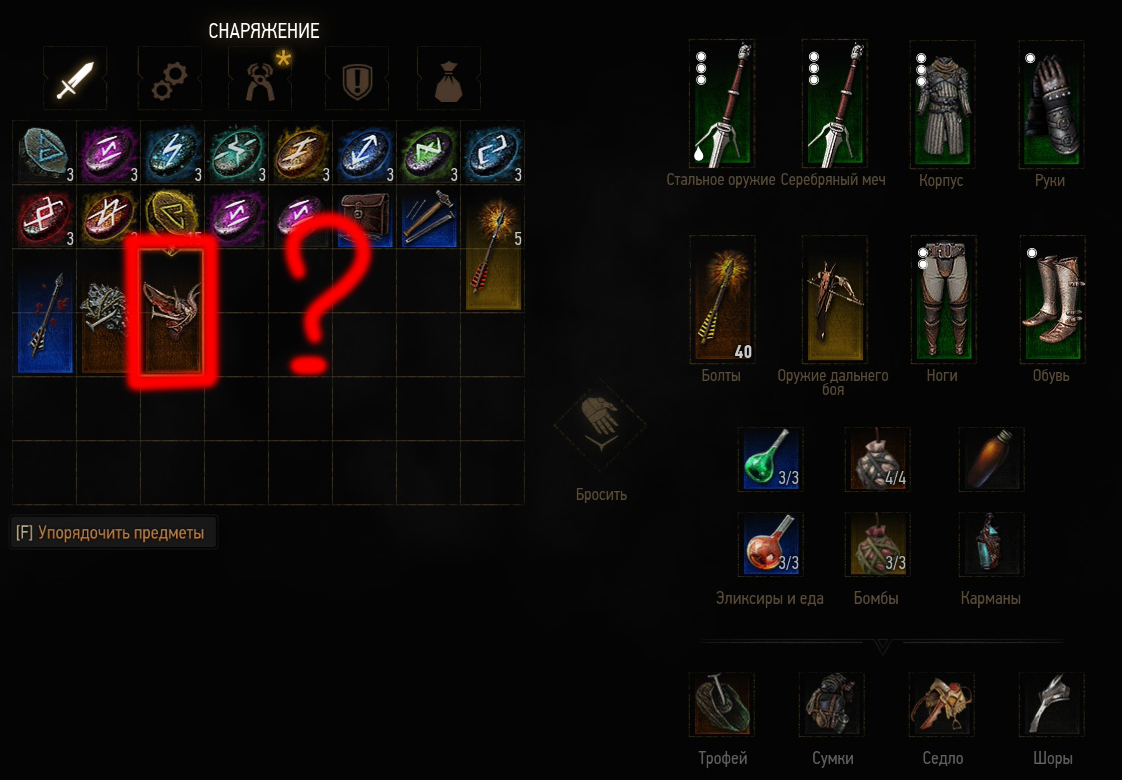Click the Ноги trousers slot
This screenshot has height=780, width=1122.
click(943, 300)
